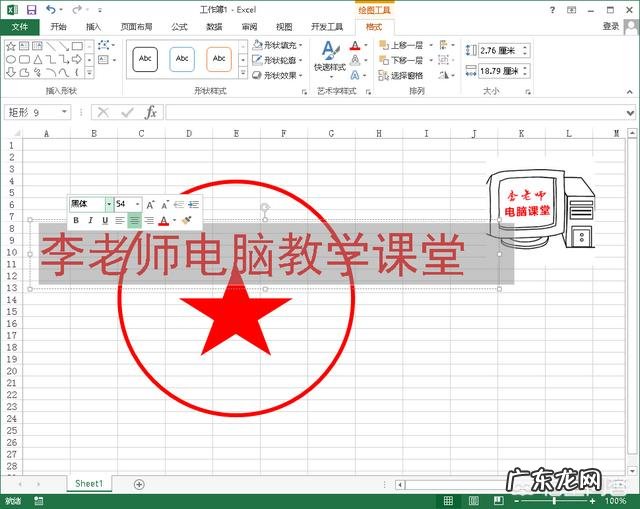Apply WordArt text fill color A
The height and width of the screenshot is (509, 640).
click(355, 45)
